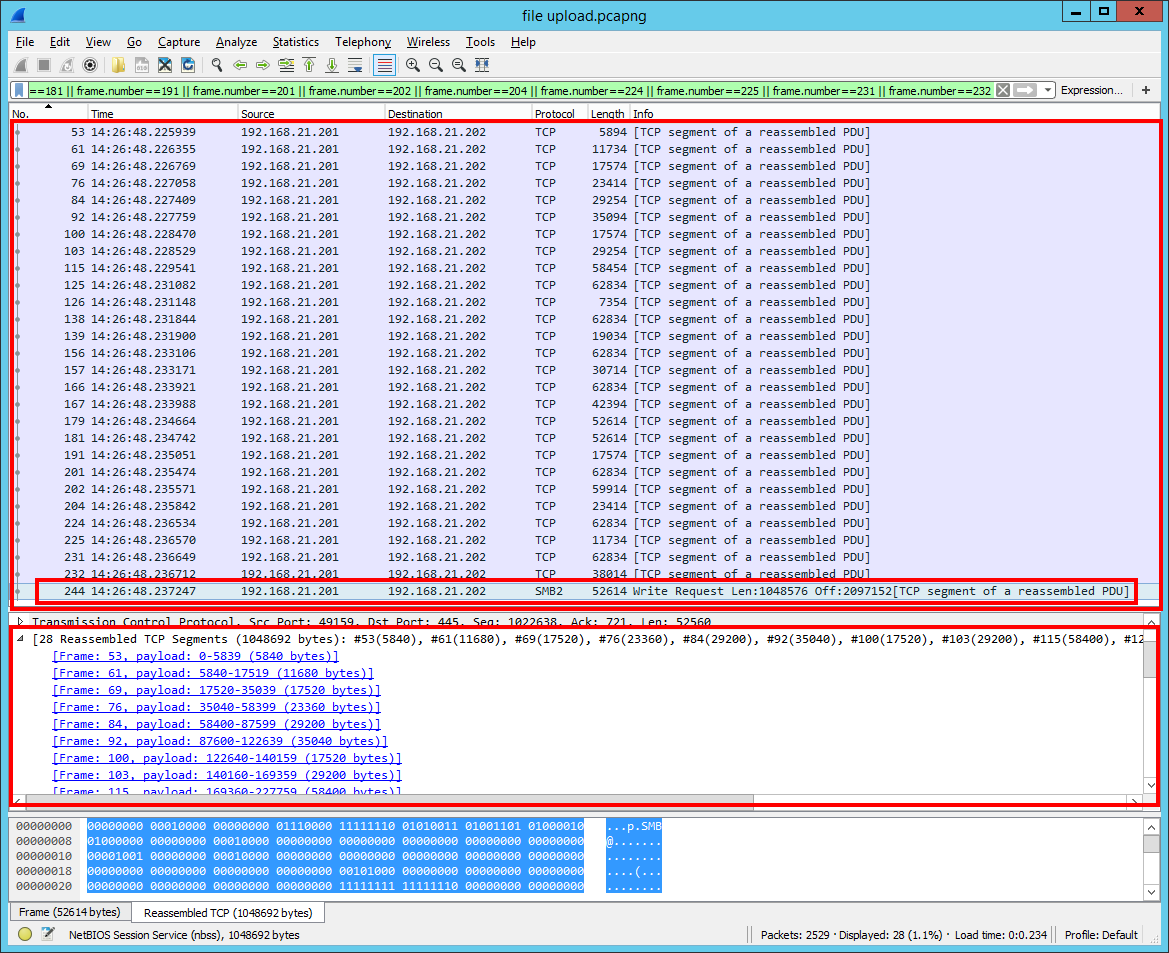Select packet number 53 row
The height and width of the screenshot is (953, 1169).
585,132
